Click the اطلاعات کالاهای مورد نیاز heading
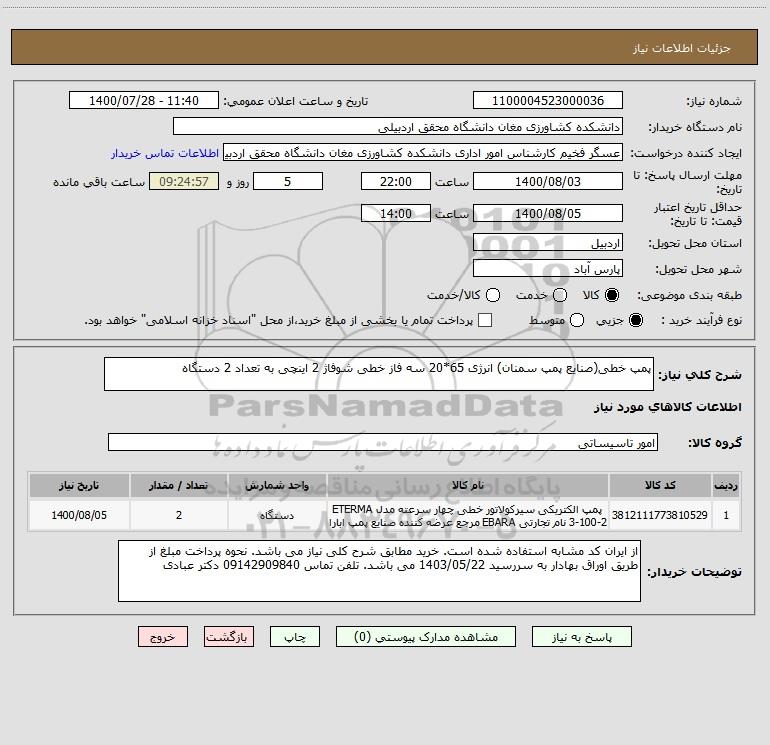 (668, 407)
